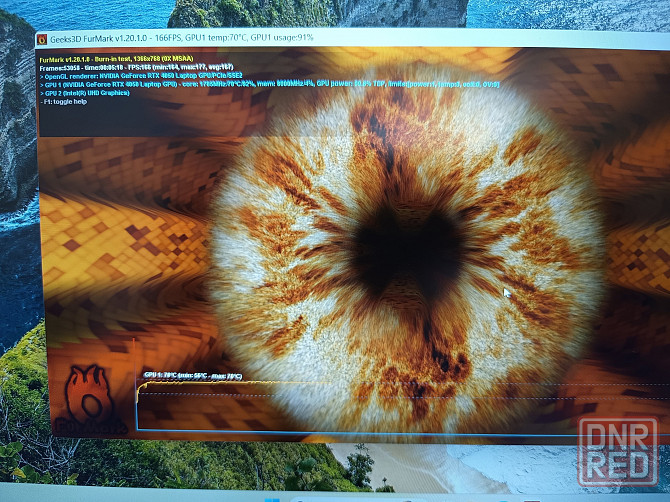This screenshot has height=502, width=670.
Task: Click the furry donut in the render view
Action: 408,252
